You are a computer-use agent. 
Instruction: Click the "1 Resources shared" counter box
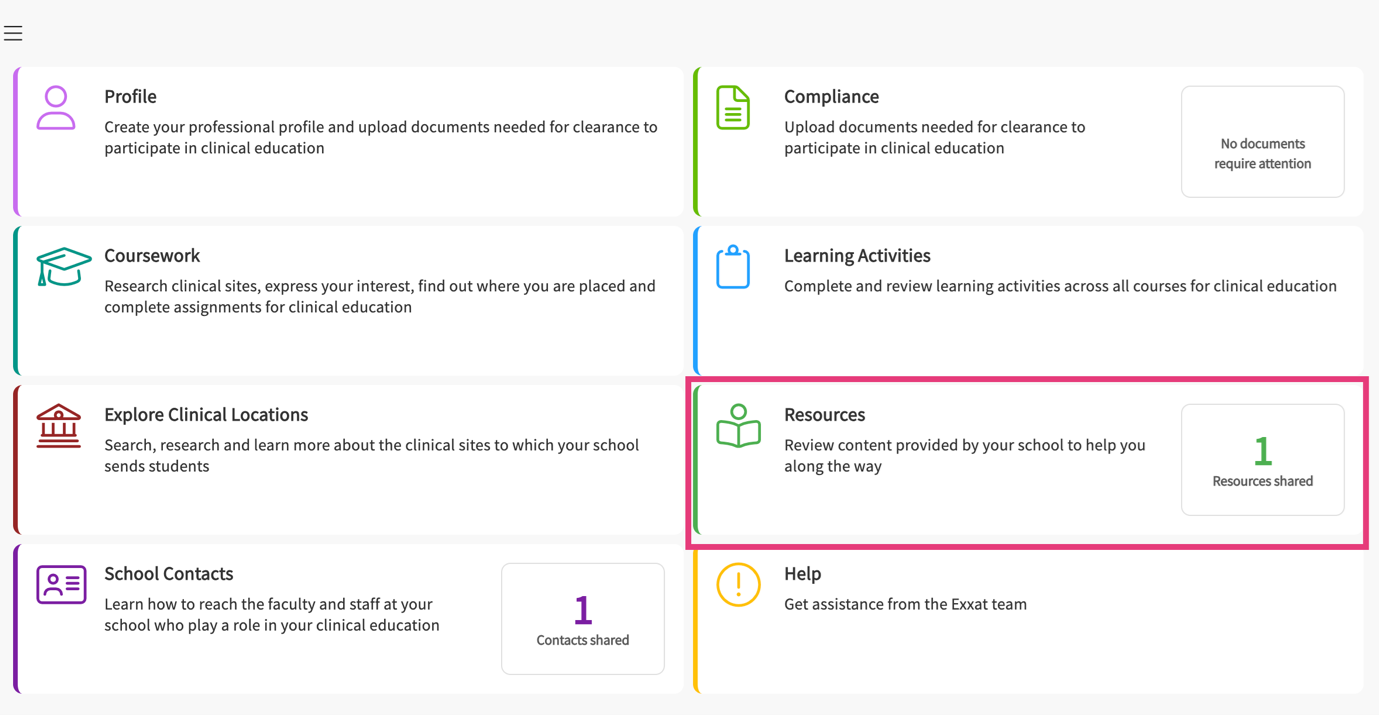(x=1262, y=460)
